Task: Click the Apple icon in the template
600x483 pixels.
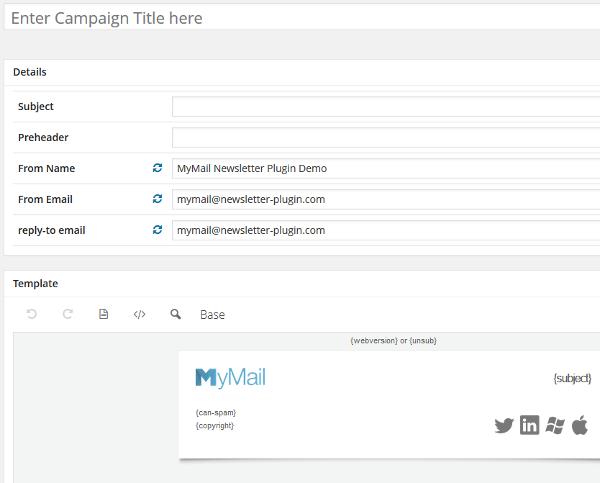Action: click(580, 425)
